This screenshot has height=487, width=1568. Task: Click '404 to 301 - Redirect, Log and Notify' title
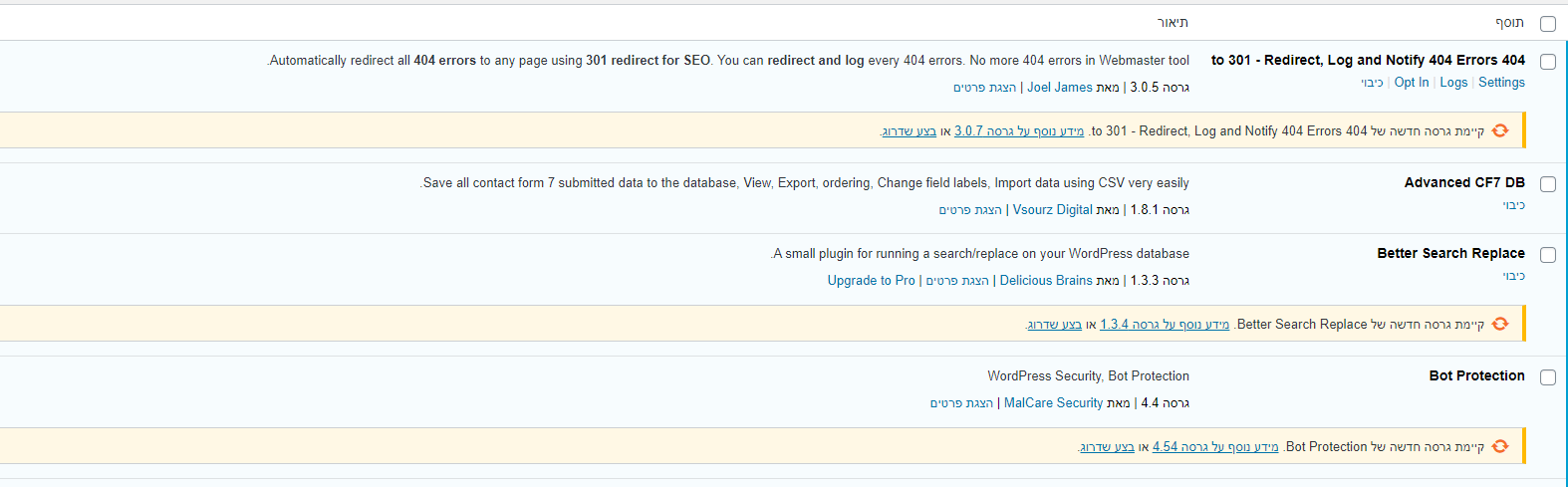1368,60
